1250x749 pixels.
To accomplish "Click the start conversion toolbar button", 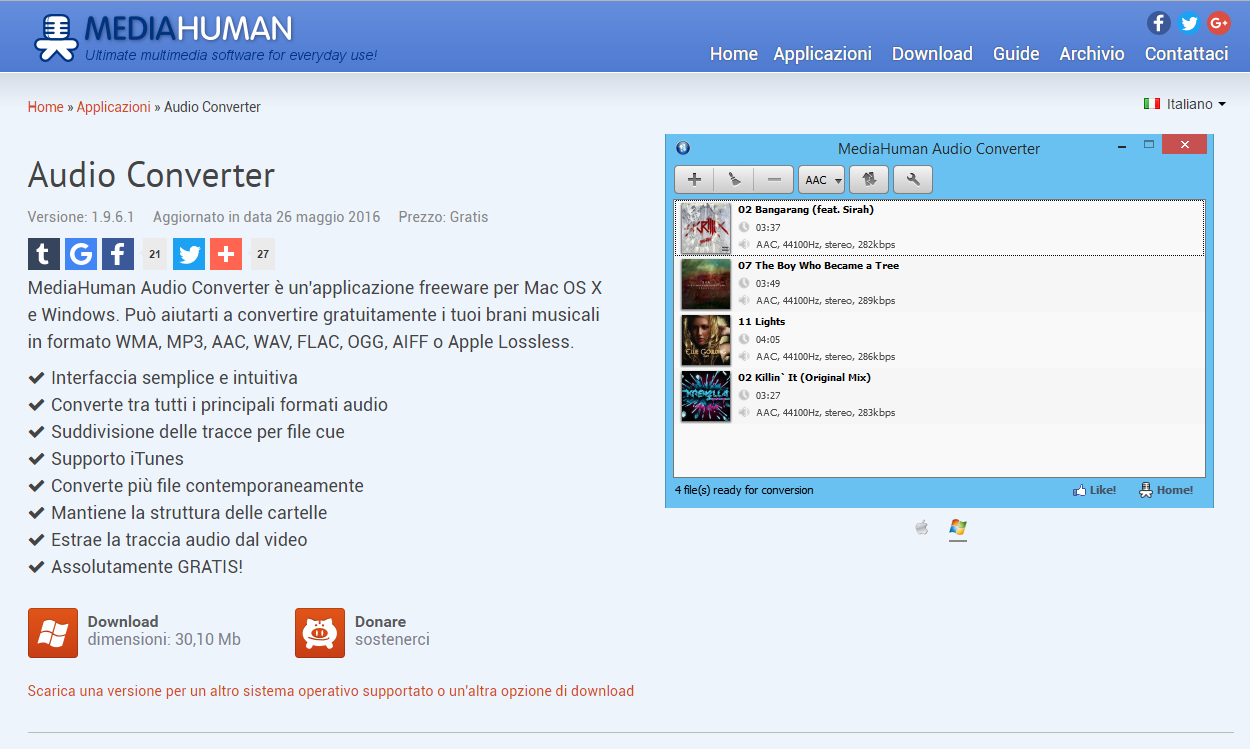I will click(869, 180).
